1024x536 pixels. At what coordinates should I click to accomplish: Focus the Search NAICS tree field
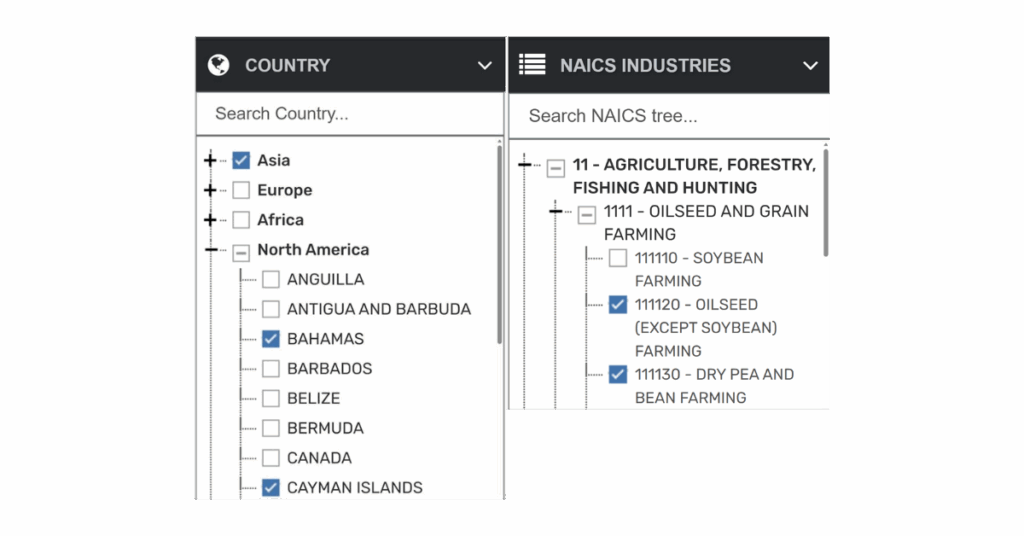pyautogui.click(x=668, y=116)
